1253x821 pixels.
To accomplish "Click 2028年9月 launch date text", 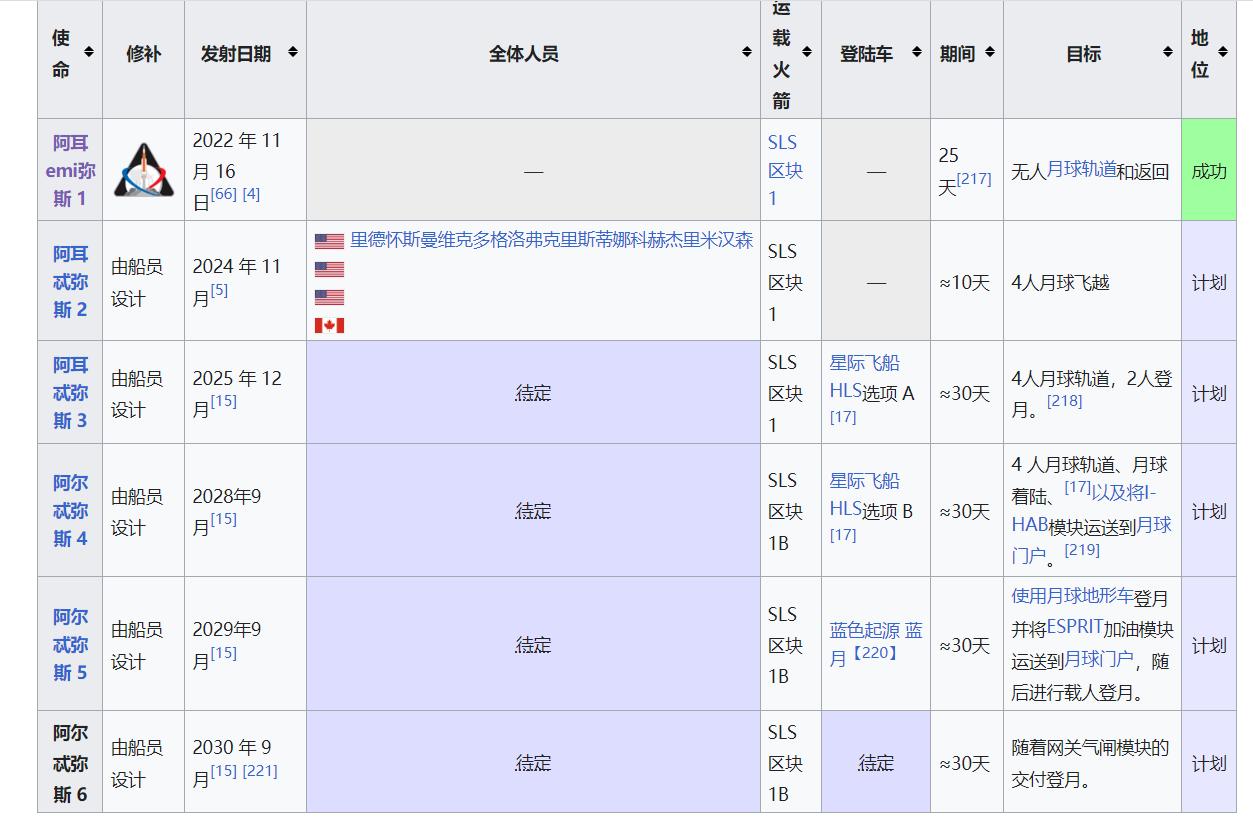I will click(x=227, y=510).
